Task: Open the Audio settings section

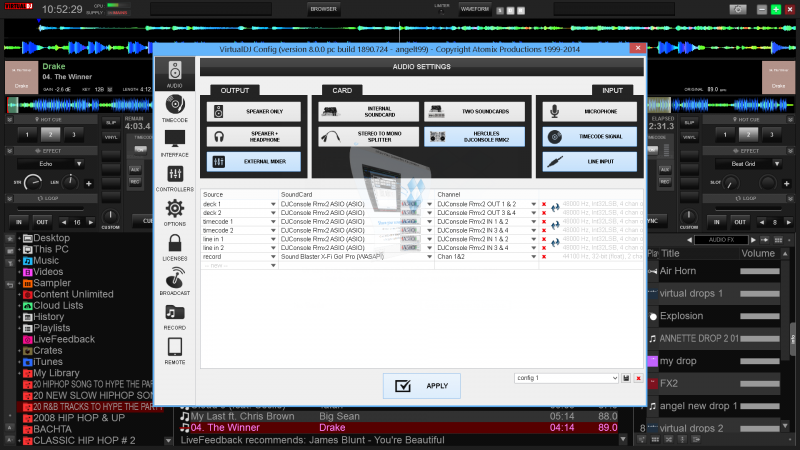Action: [x=174, y=74]
